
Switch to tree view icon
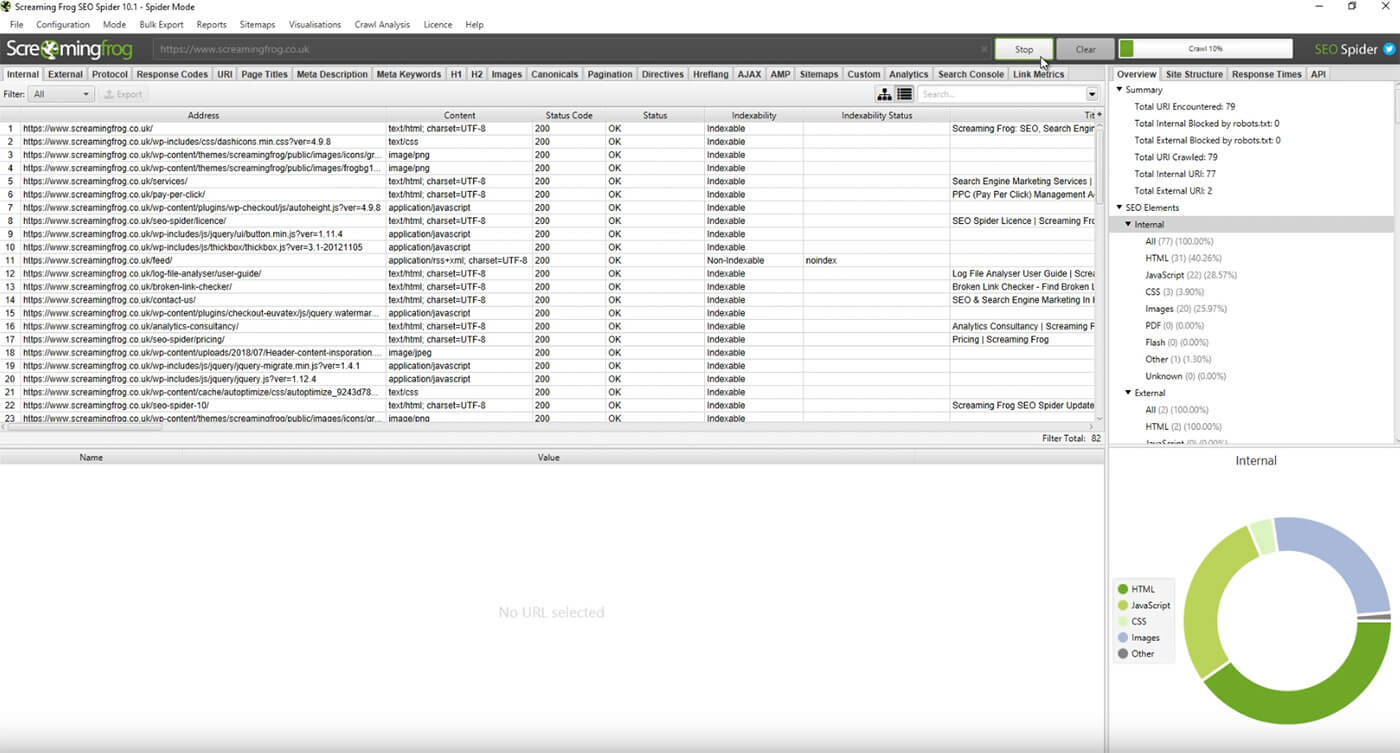885,94
